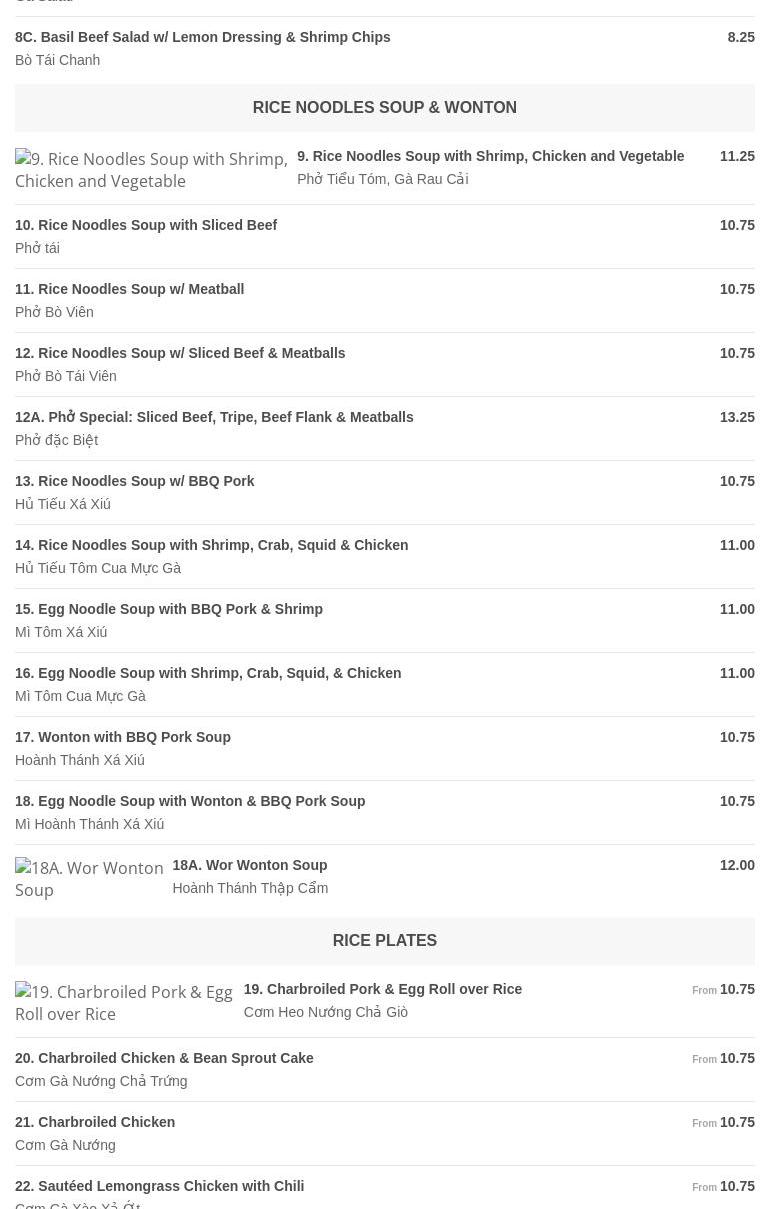
Task: Open the 9. Rice Noodles Soup thumbnail image
Action: (x=151, y=170)
